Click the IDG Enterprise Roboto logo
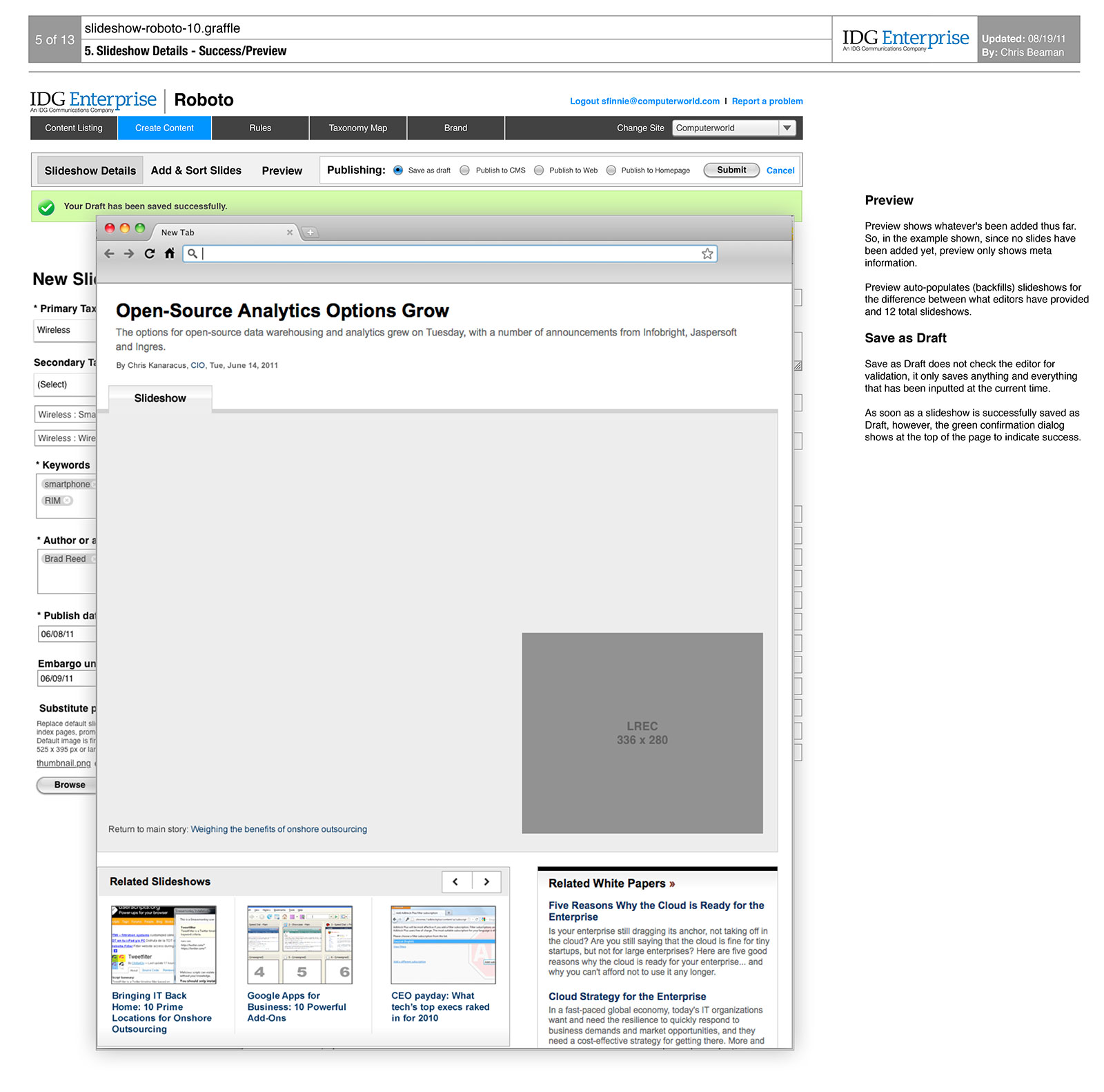 pos(132,101)
